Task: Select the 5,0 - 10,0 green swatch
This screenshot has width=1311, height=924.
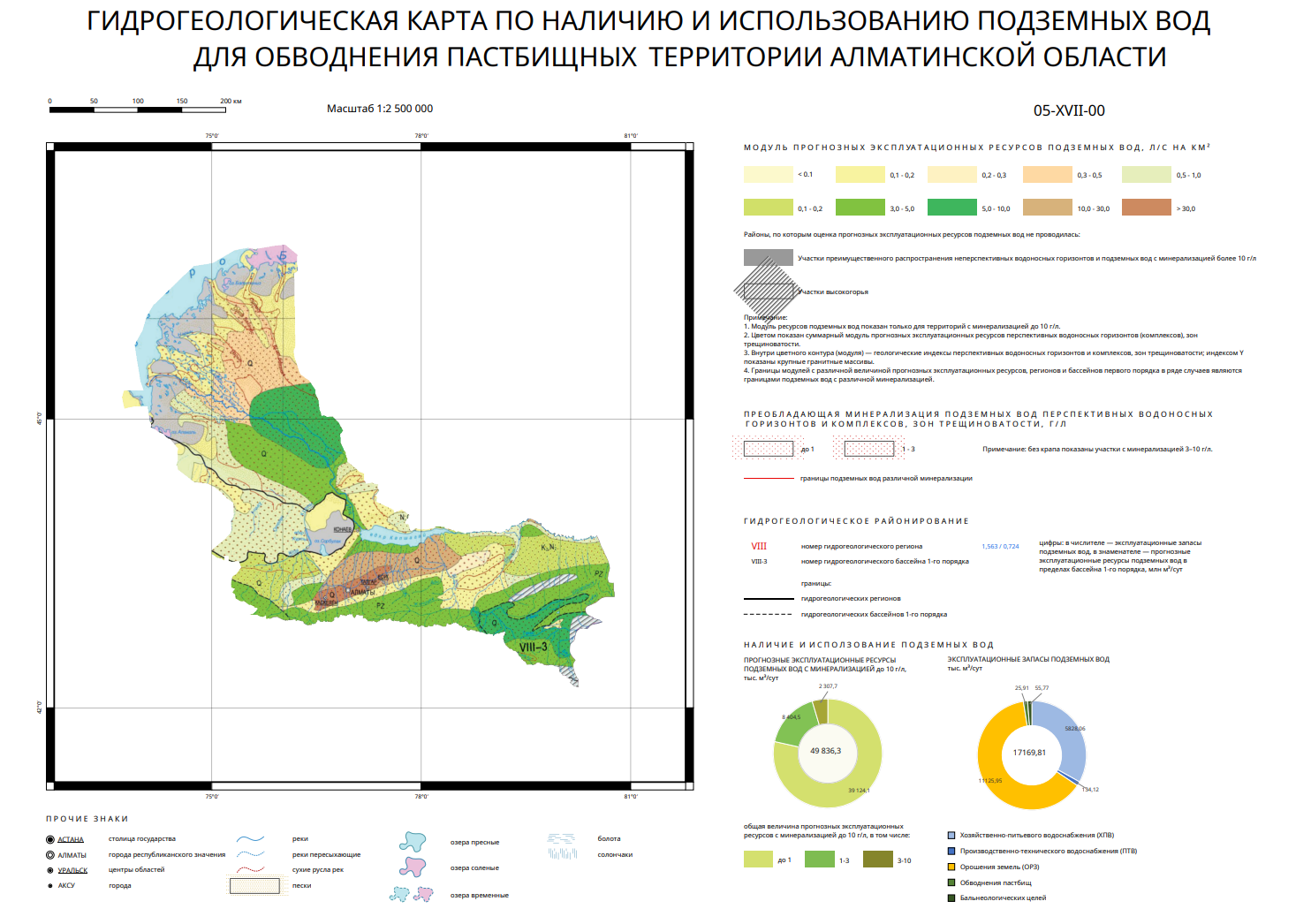Action: click(x=951, y=208)
